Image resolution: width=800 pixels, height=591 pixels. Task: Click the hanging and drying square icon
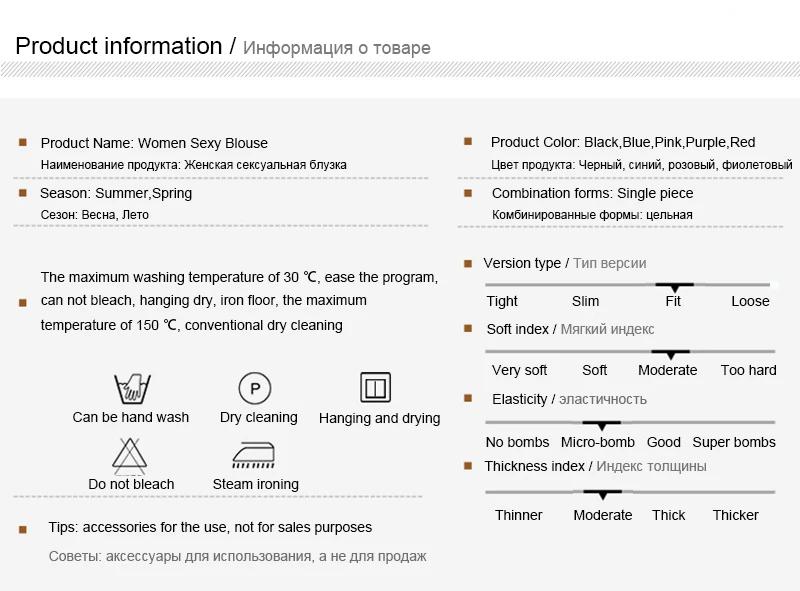[376, 388]
